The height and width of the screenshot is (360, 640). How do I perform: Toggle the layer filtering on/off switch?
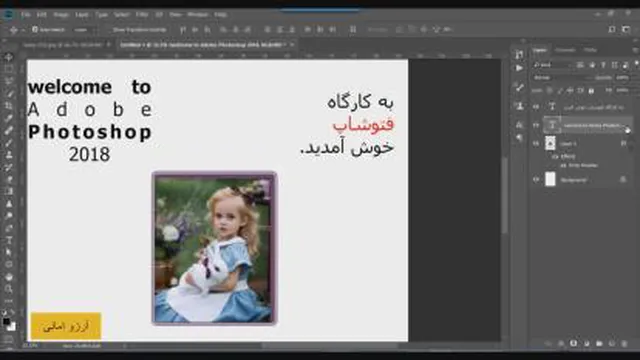coord(636,64)
